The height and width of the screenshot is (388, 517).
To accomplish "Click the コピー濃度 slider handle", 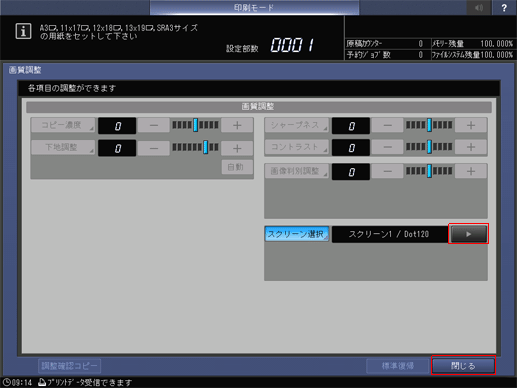I will [x=196, y=125].
